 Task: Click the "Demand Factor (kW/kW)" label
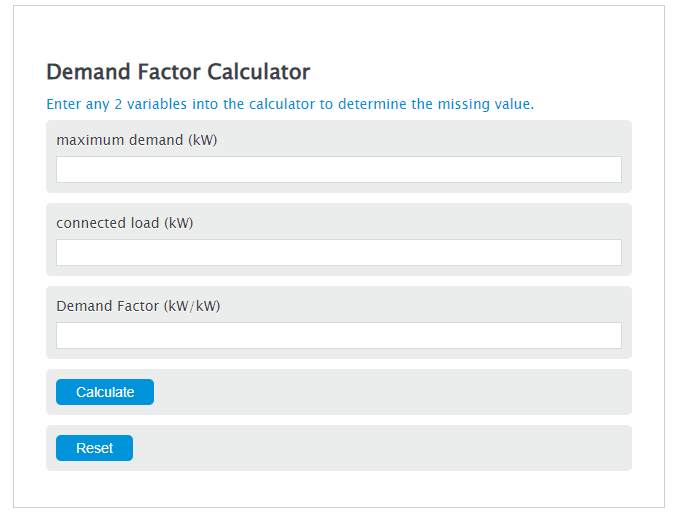click(138, 306)
